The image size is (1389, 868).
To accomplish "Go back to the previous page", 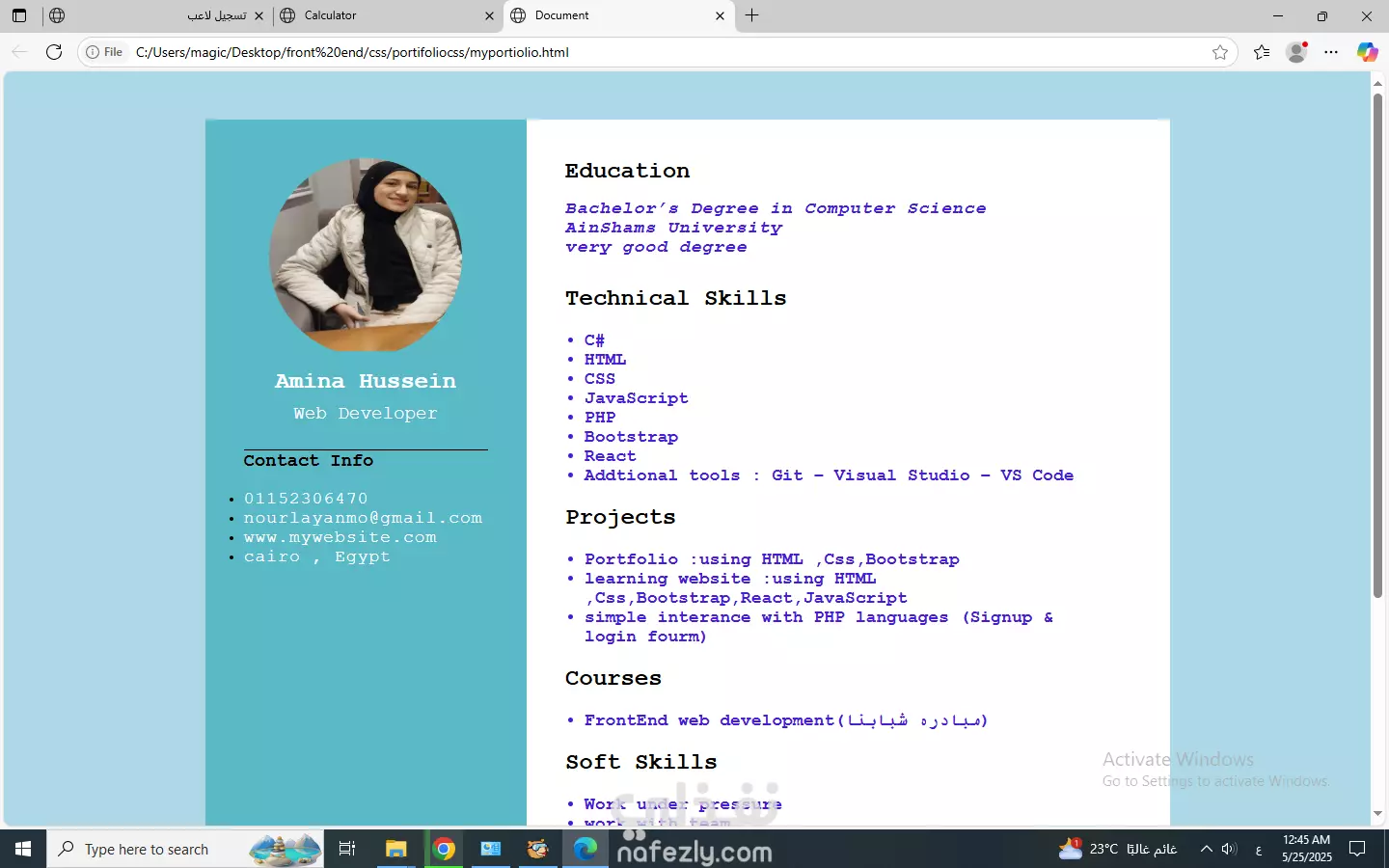I will coord(19,52).
